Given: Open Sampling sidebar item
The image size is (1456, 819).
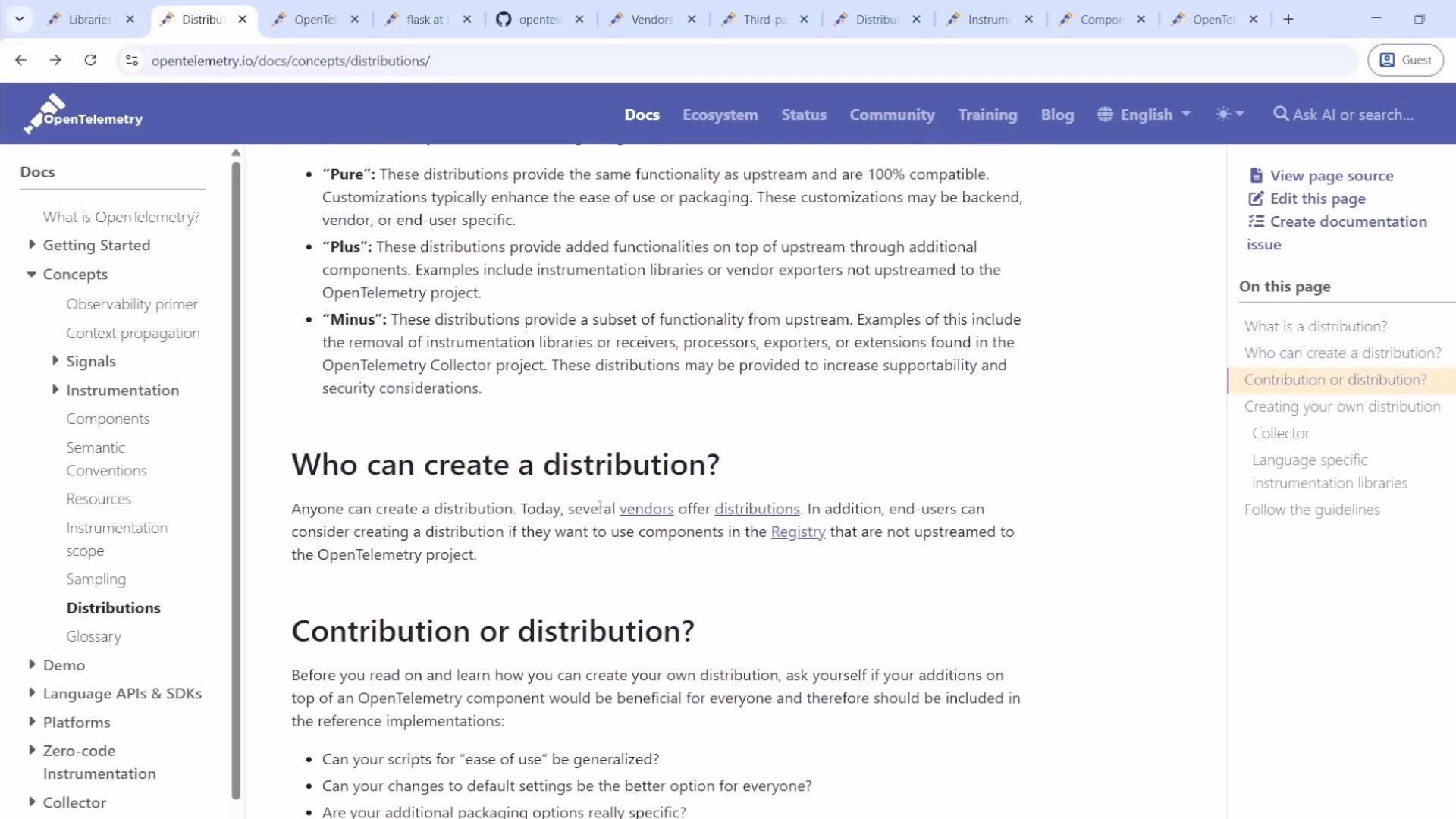Looking at the screenshot, I should coord(96,579).
